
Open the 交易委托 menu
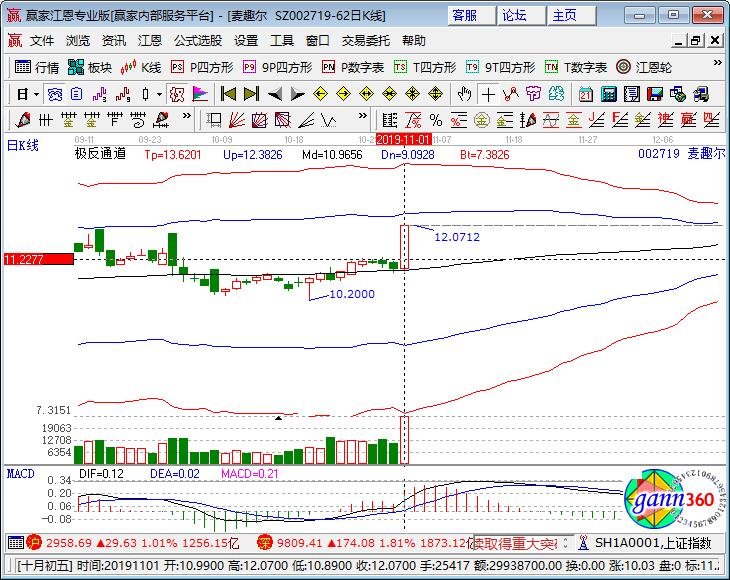point(366,41)
